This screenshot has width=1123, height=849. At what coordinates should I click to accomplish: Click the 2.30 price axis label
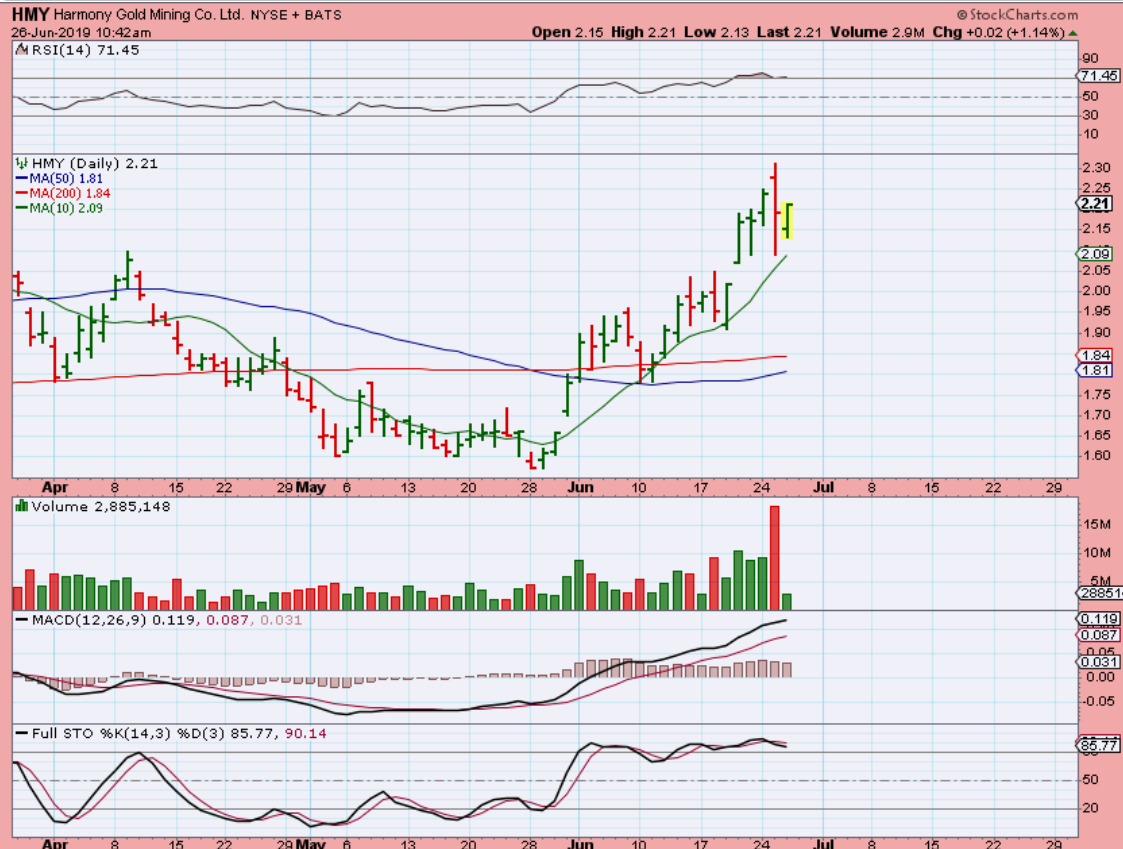(x=1096, y=168)
